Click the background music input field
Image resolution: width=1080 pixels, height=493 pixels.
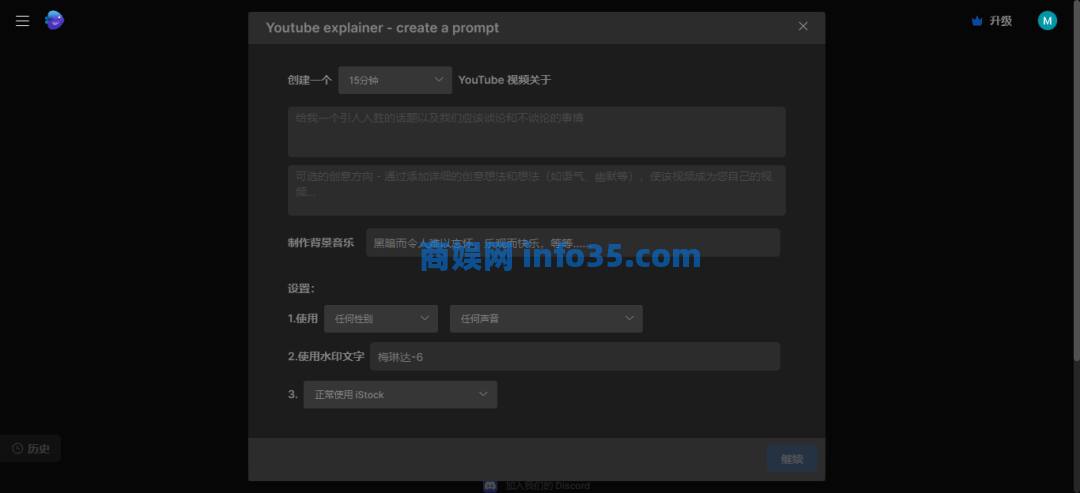(573, 242)
